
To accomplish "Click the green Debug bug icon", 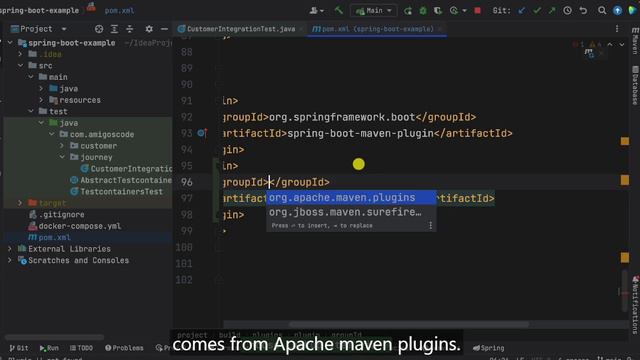I will (423, 11).
